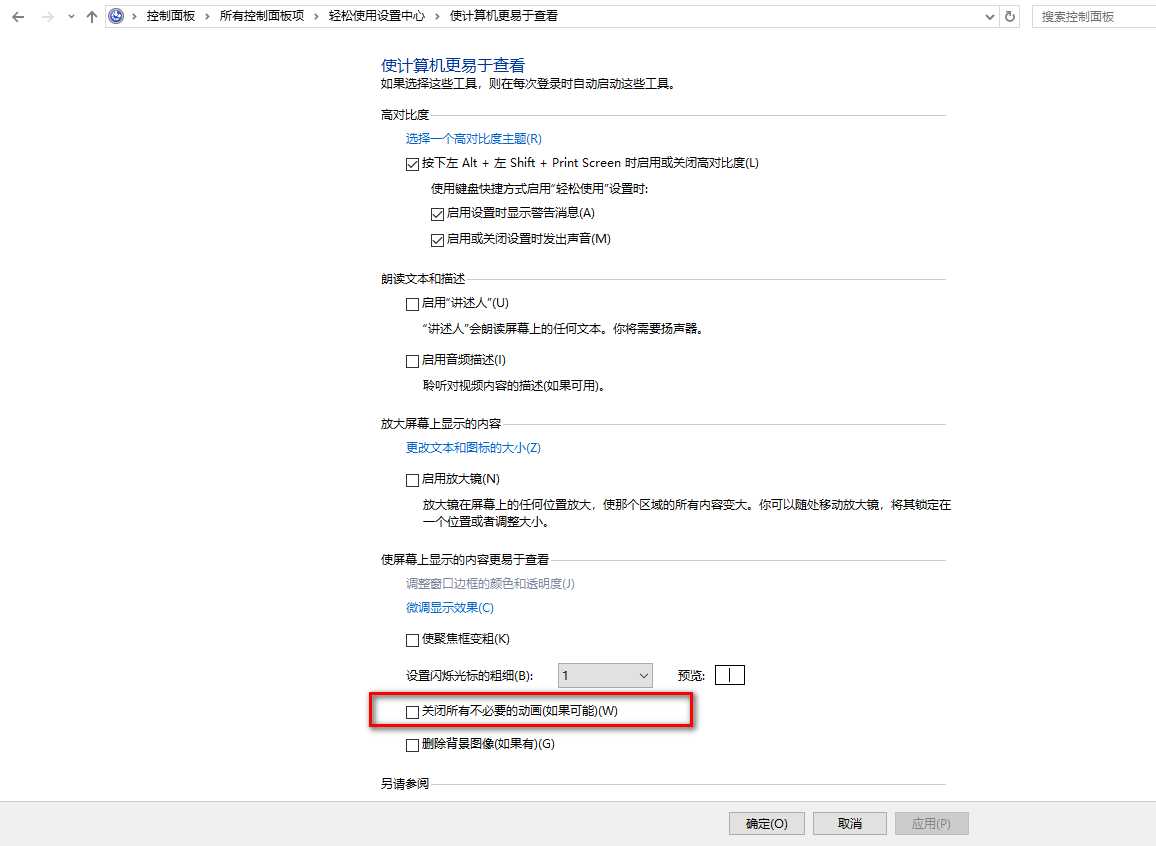This screenshot has height=846, width=1156.
Task: Click the 应用 button
Action: pyautogui.click(x=931, y=823)
